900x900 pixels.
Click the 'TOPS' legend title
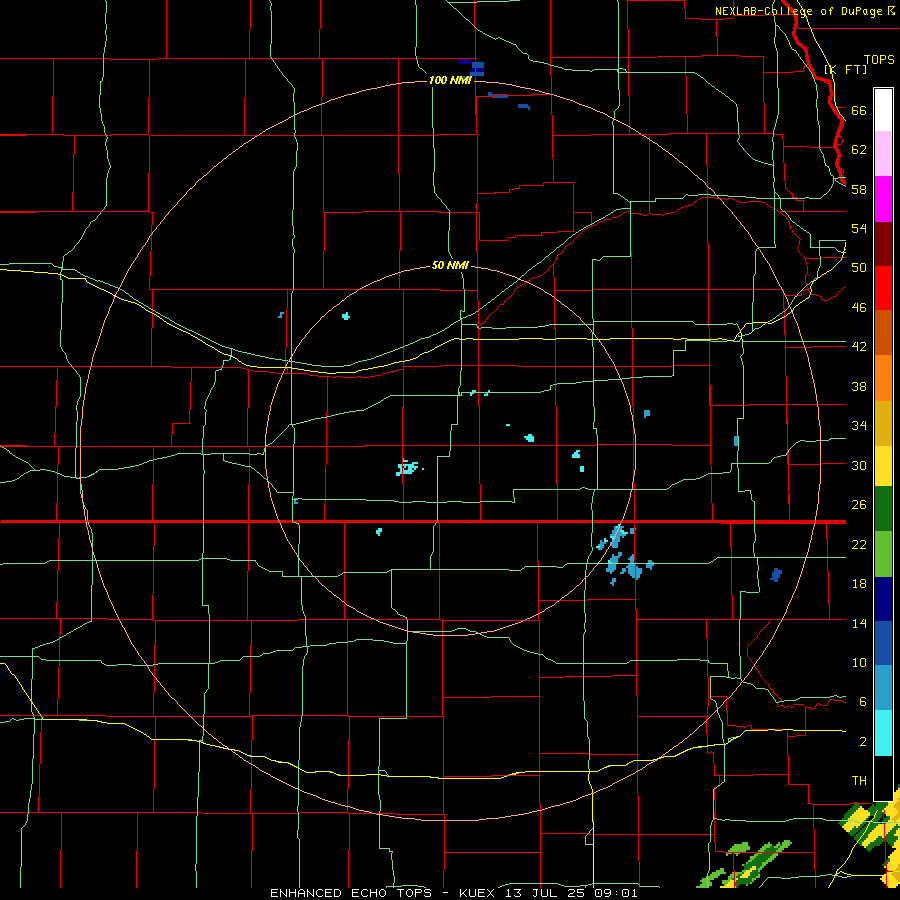[879, 59]
